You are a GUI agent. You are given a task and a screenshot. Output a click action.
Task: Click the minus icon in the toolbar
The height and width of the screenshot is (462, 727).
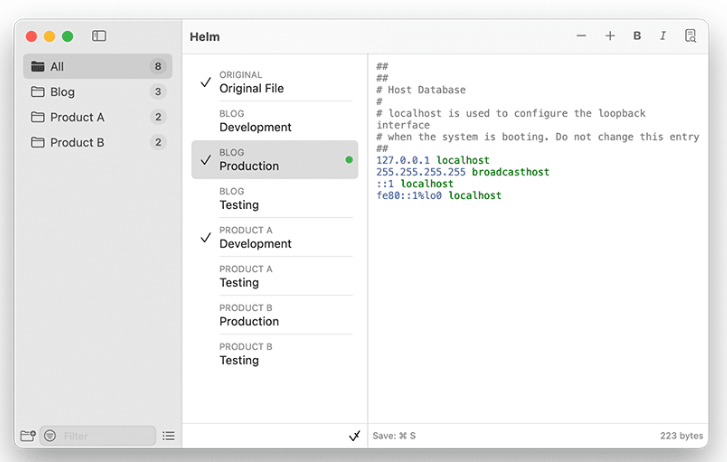tap(581, 36)
